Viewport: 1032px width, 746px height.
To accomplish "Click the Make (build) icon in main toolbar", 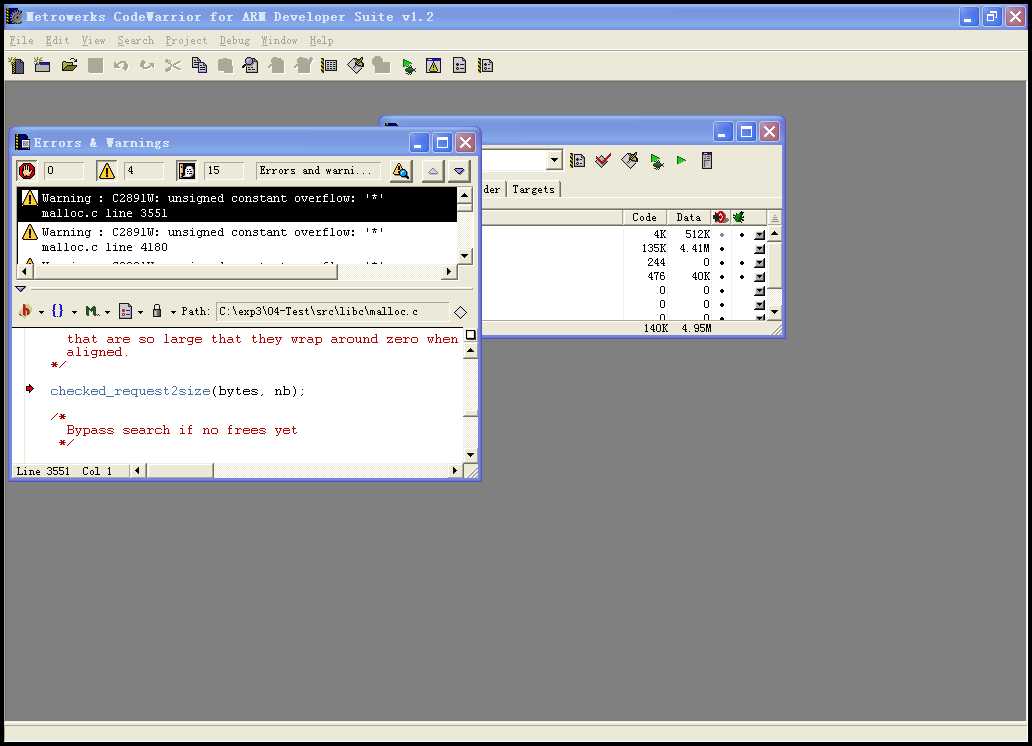I will point(355,65).
